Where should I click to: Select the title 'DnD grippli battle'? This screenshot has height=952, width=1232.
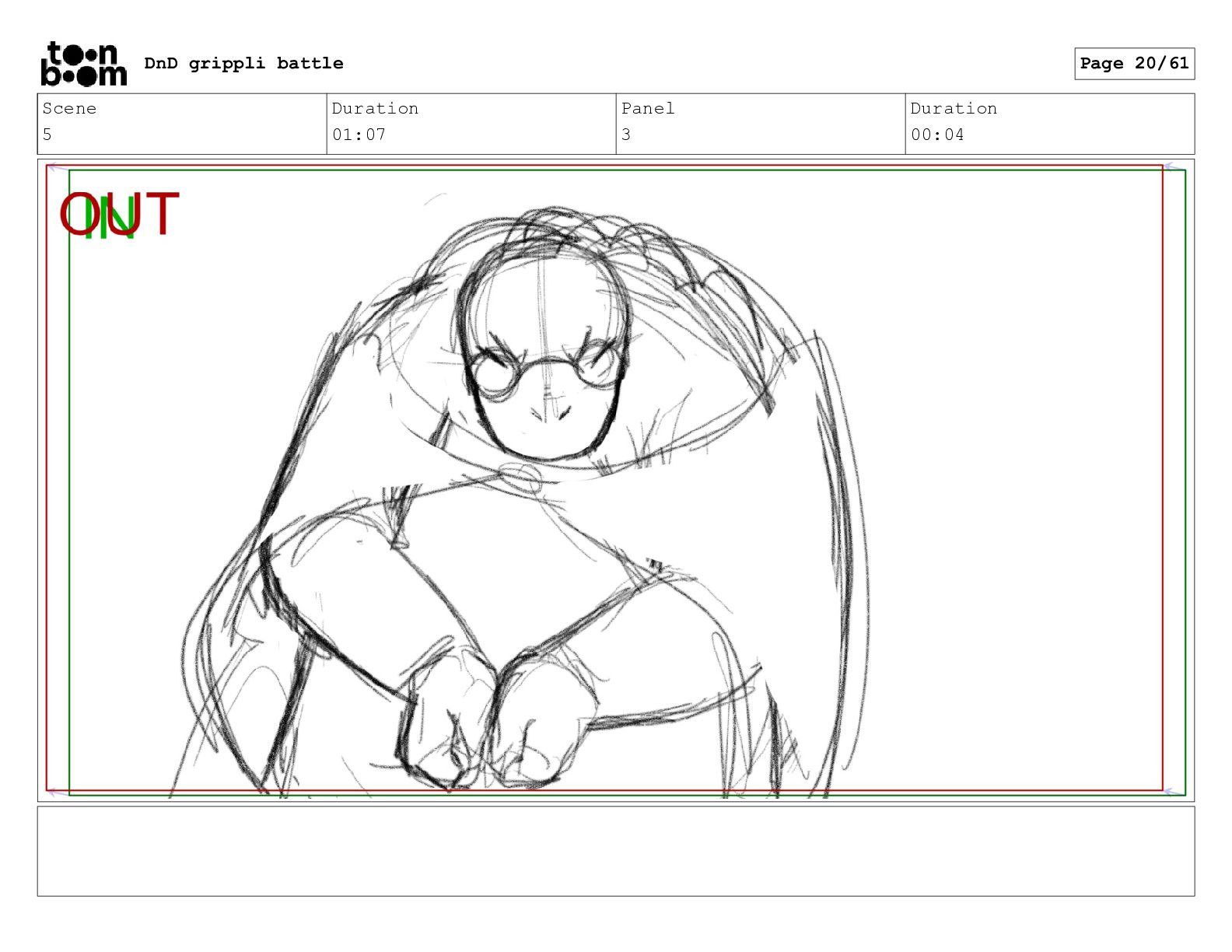[243, 63]
